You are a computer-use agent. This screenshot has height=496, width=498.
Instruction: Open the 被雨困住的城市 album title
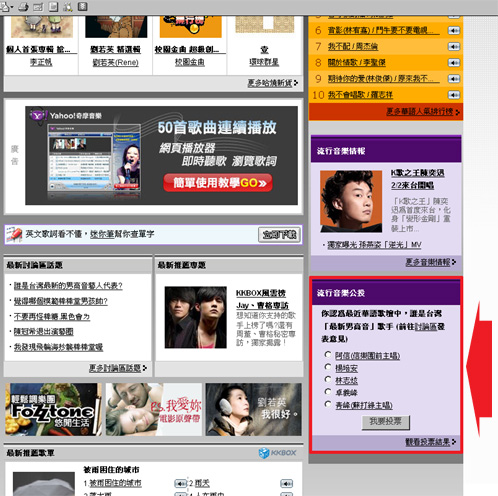(x=111, y=470)
